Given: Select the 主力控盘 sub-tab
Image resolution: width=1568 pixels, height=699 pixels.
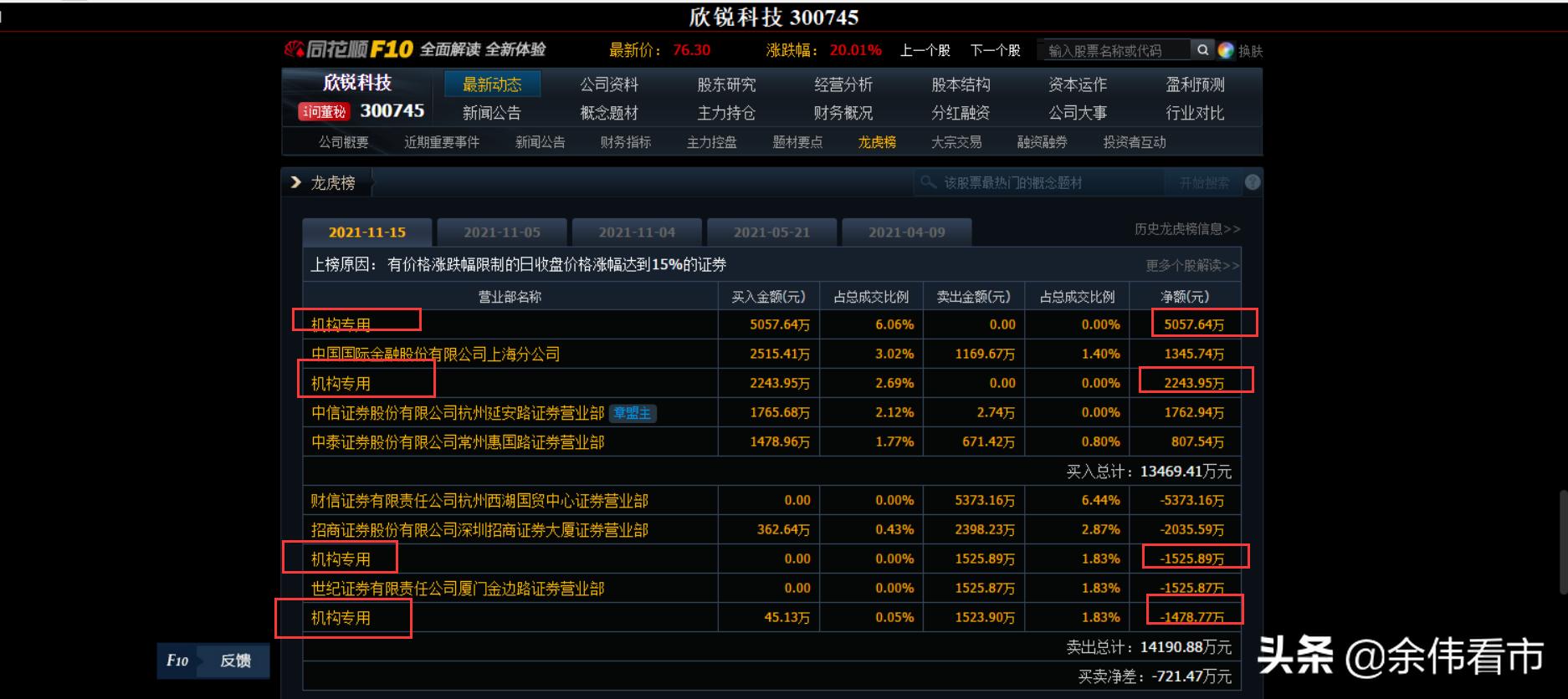Looking at the screenshot, I should (x=711, y=142).
